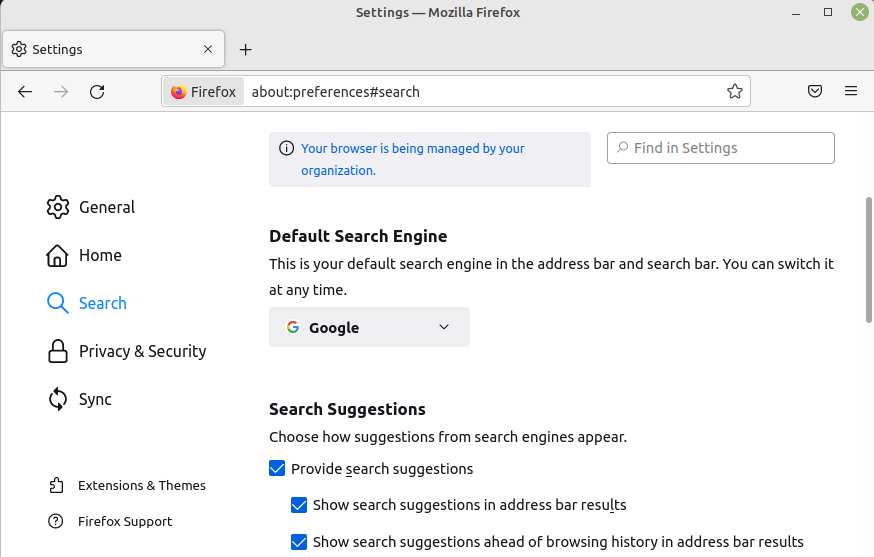
Task: Click the Find in Settings search field
Action: click(x=720, y=148)
